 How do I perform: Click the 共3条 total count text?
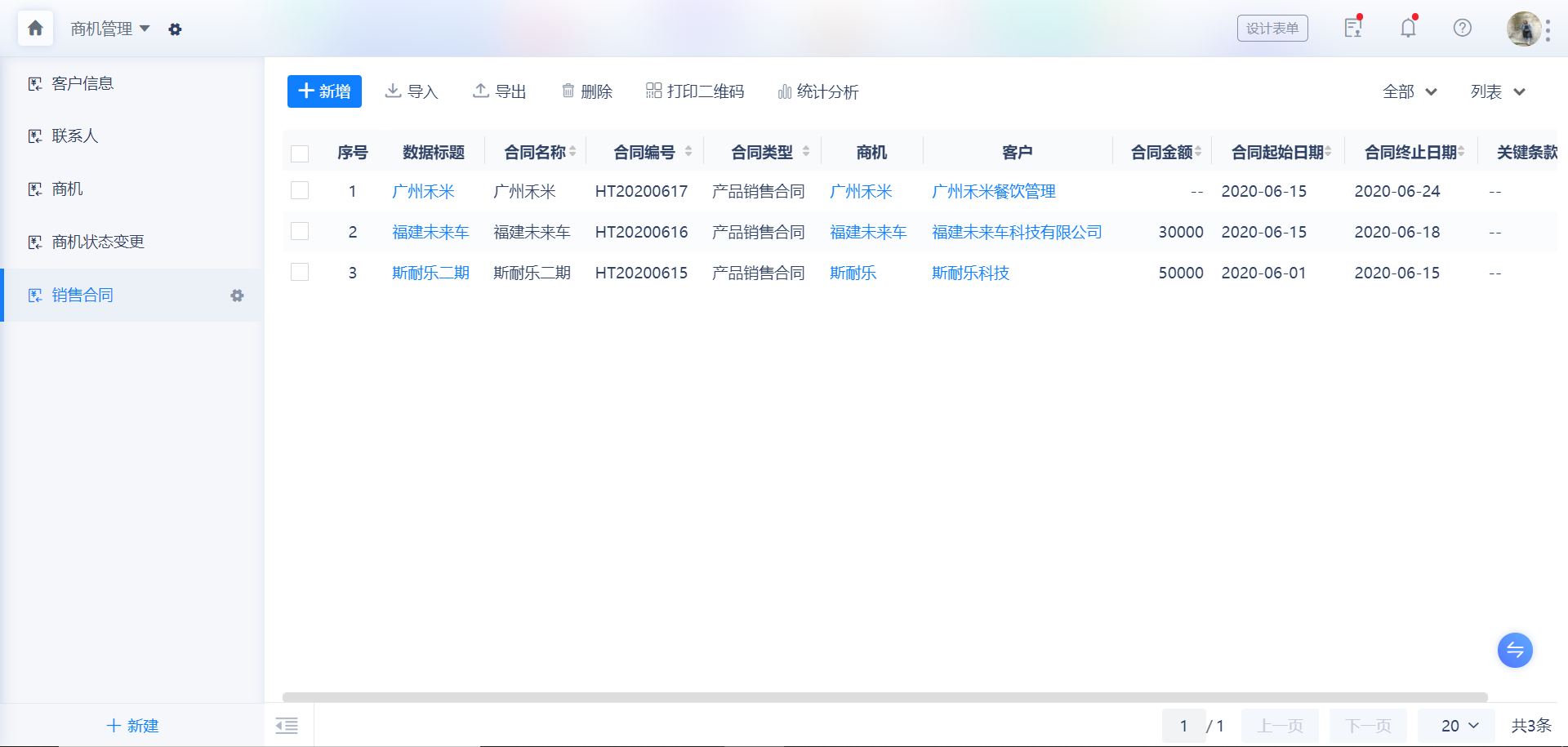click(1531, 726)
